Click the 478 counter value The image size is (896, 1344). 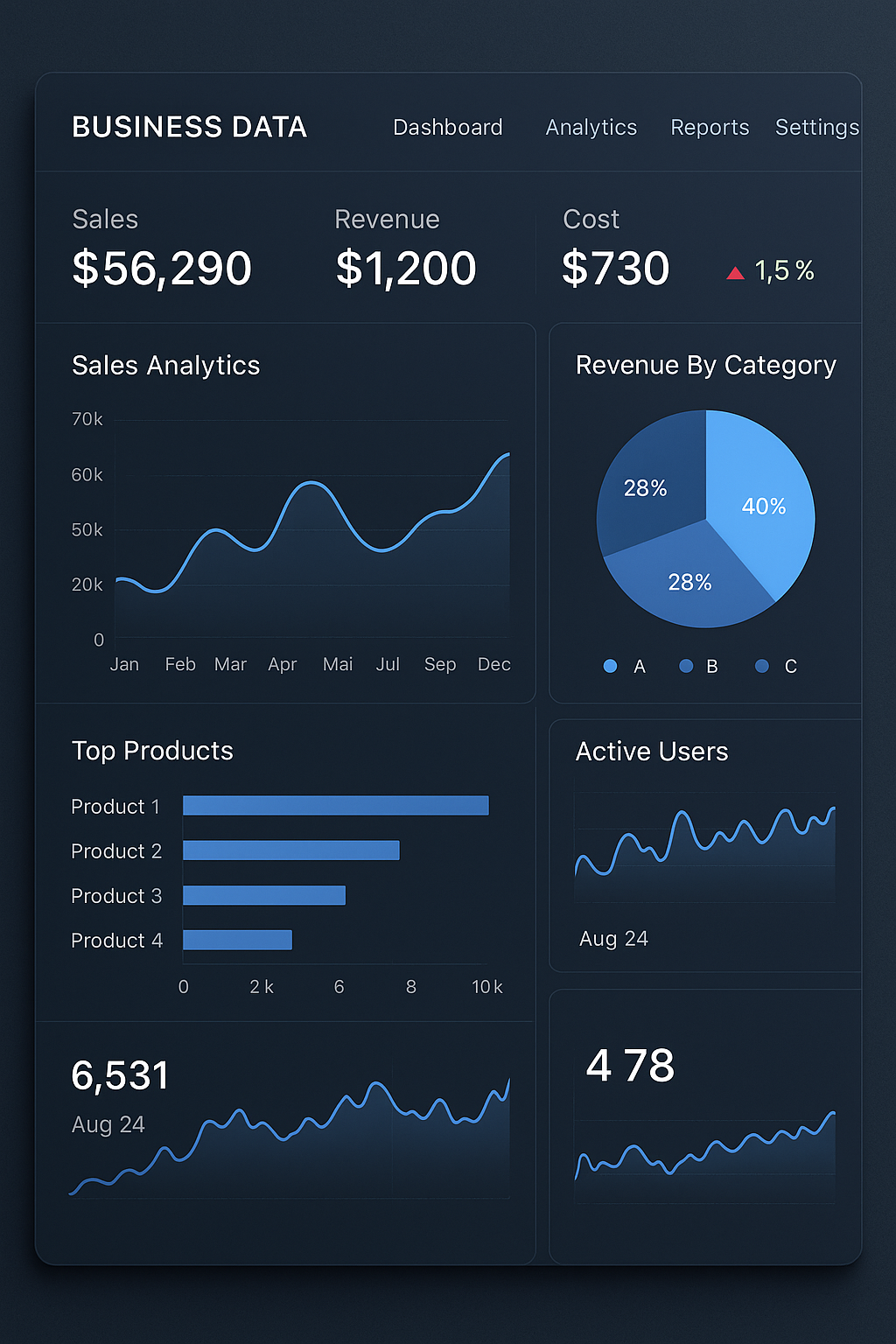(630, 1064)
